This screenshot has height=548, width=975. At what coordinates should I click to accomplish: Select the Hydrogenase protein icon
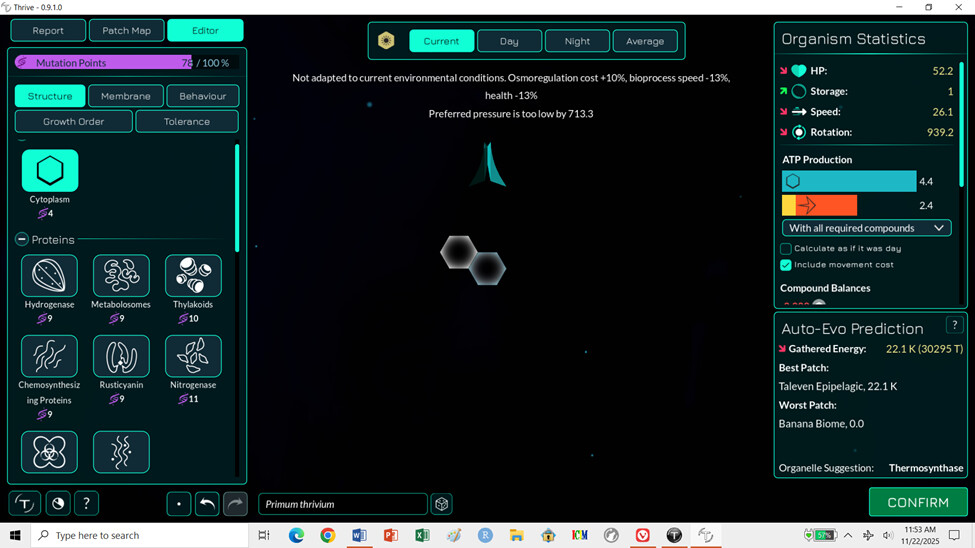(50, 276)
